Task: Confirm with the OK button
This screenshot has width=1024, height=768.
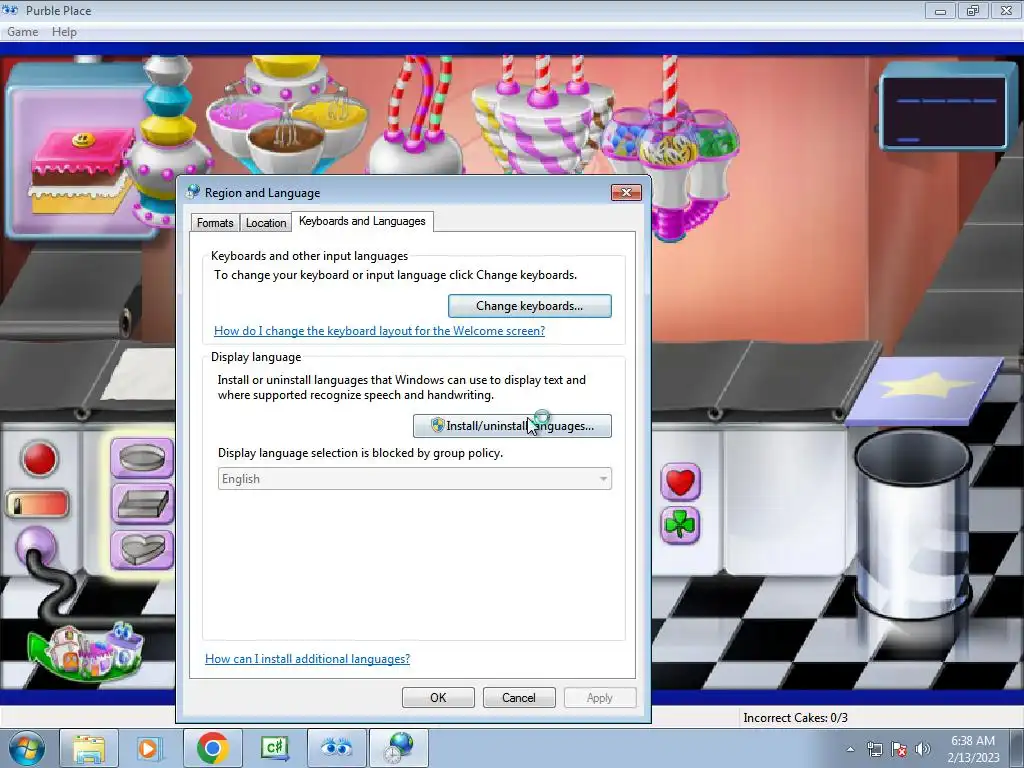Action: (438, 697)
